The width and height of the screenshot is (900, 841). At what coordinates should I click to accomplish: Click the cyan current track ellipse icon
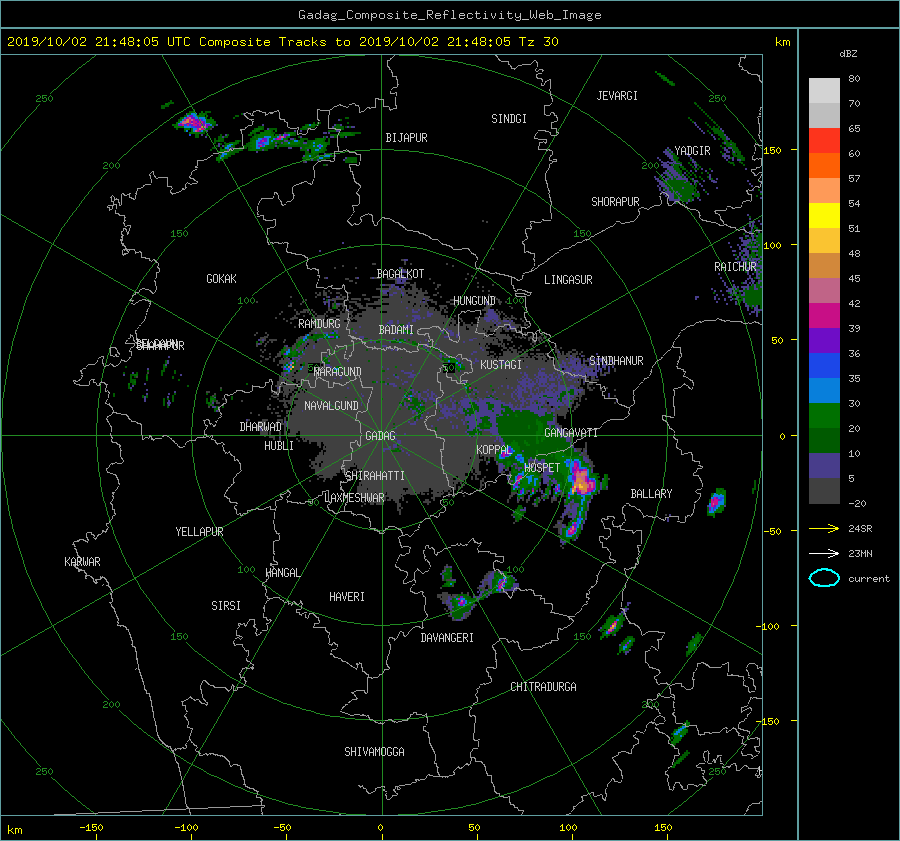824,578
